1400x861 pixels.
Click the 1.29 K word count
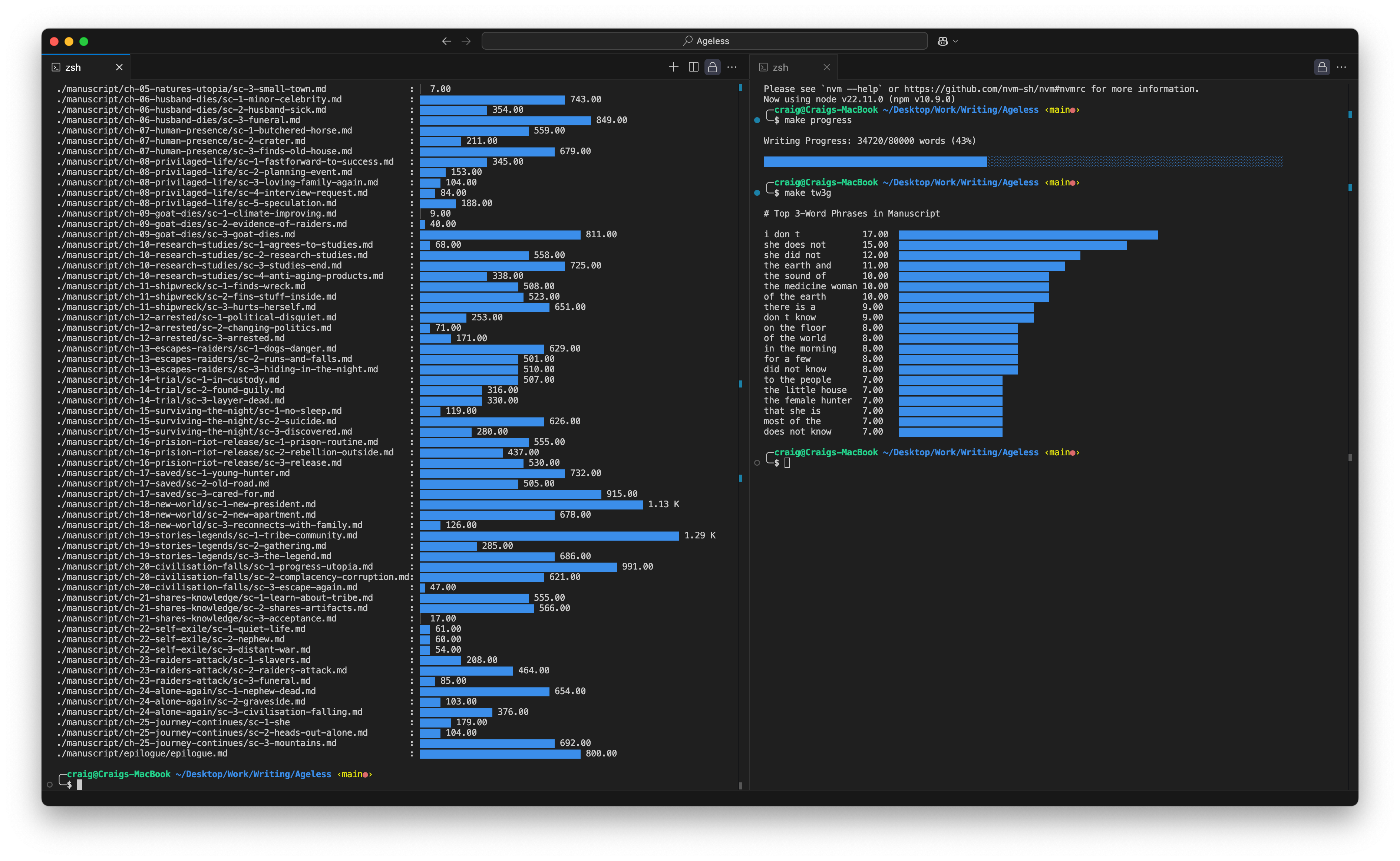700,535
